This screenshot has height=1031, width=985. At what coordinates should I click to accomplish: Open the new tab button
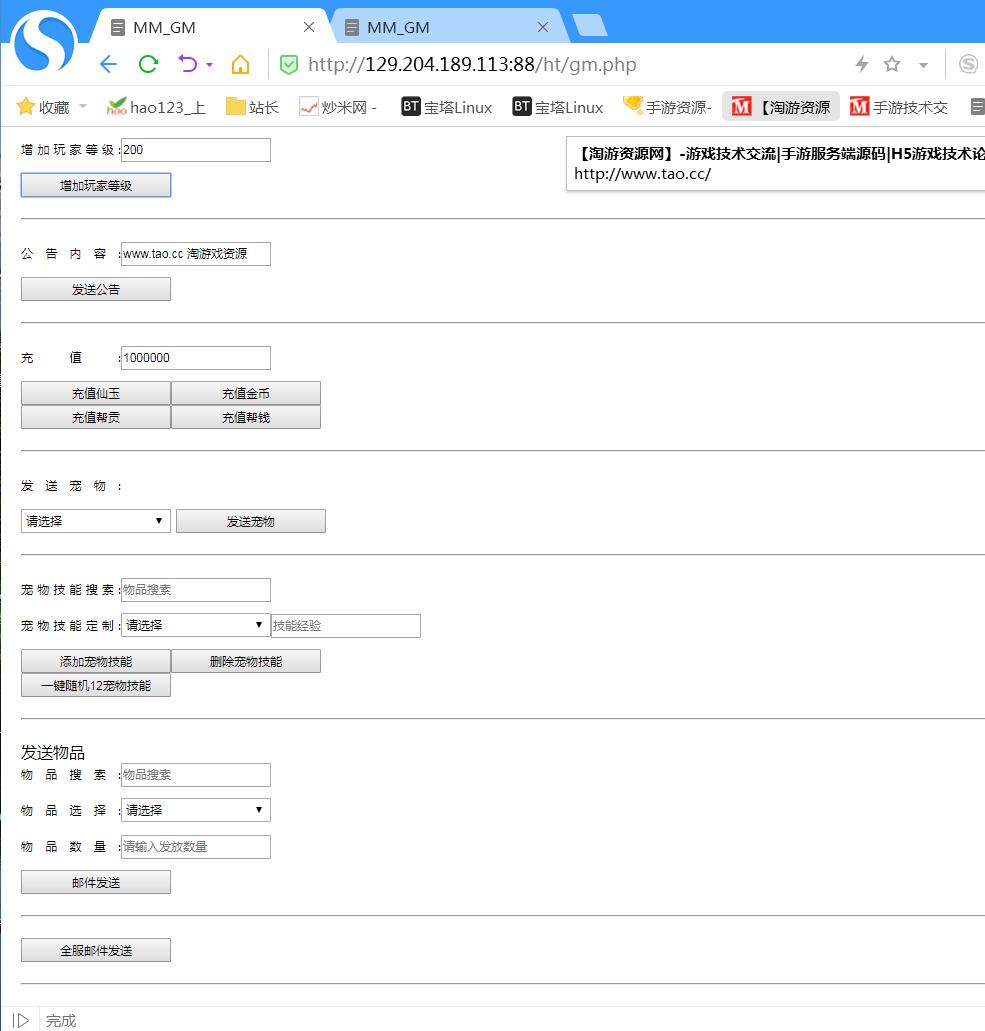click(x=590, y=27)
